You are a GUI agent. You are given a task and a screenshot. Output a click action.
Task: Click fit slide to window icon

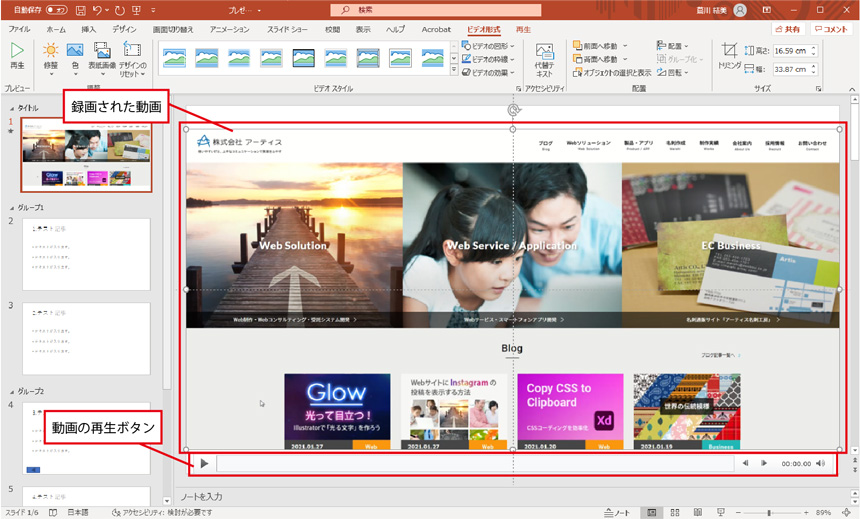tap(846, 512)
